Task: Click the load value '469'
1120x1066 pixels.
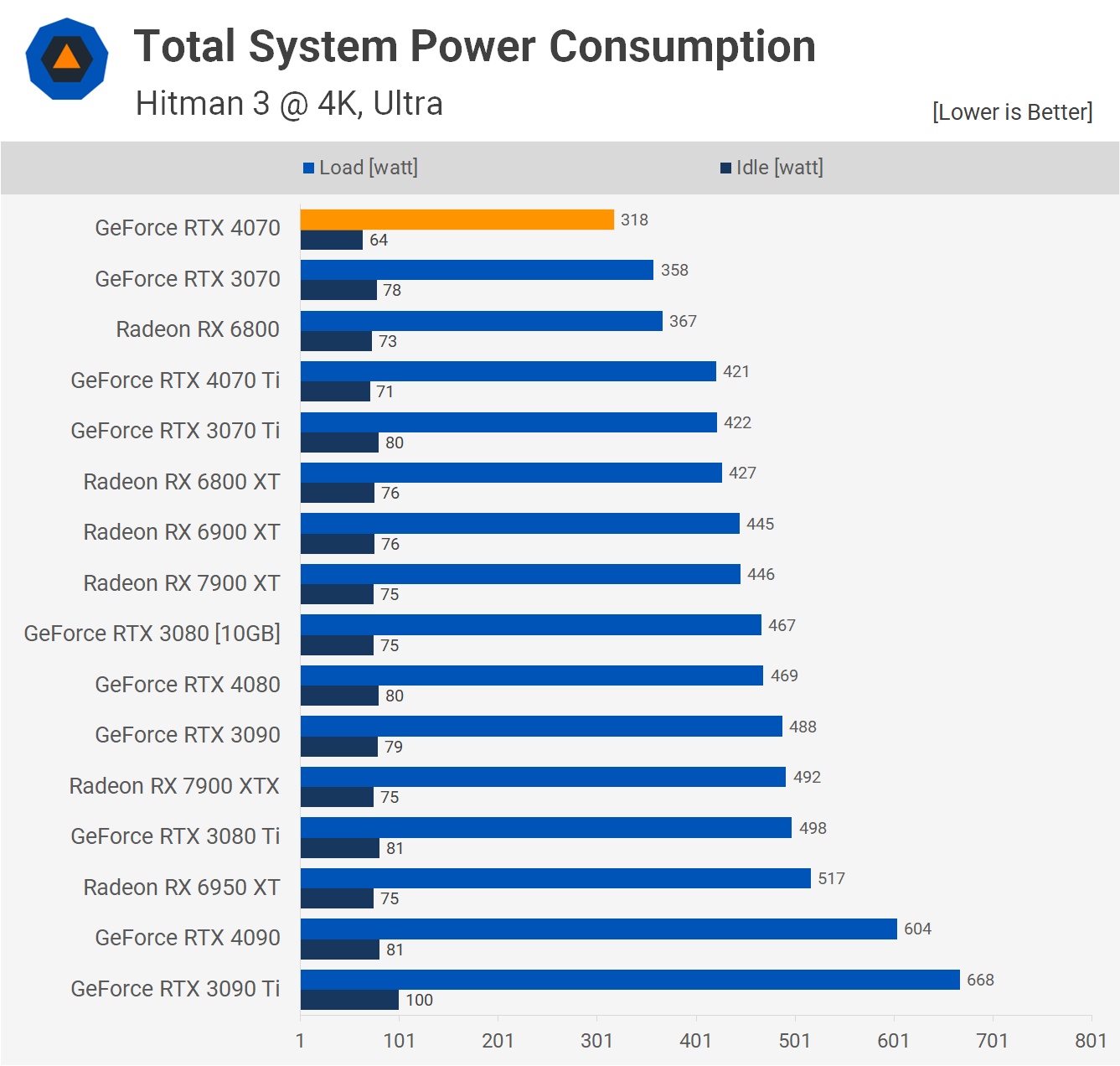Action: [784, 676]
